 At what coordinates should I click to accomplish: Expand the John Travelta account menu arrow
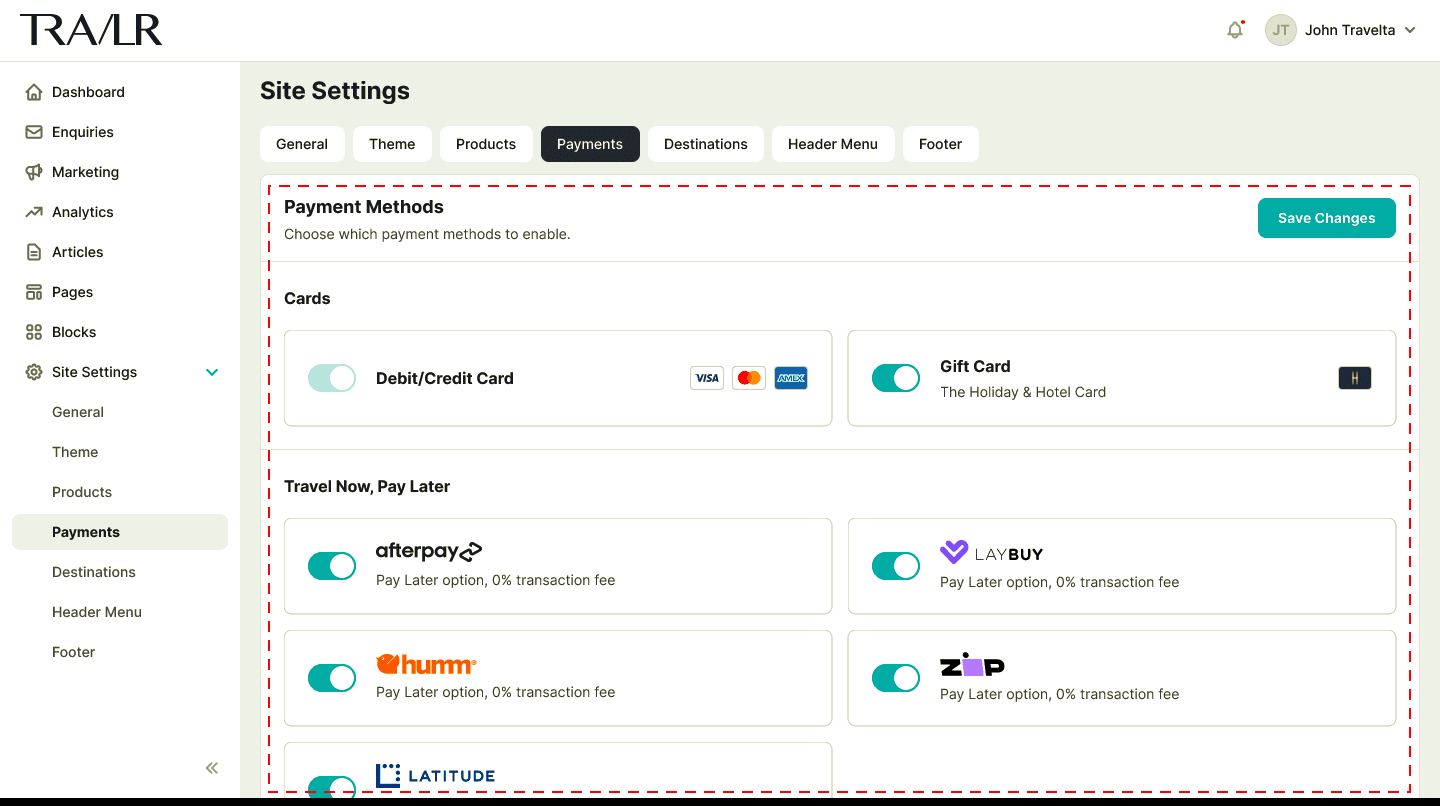coord(1410,30)
